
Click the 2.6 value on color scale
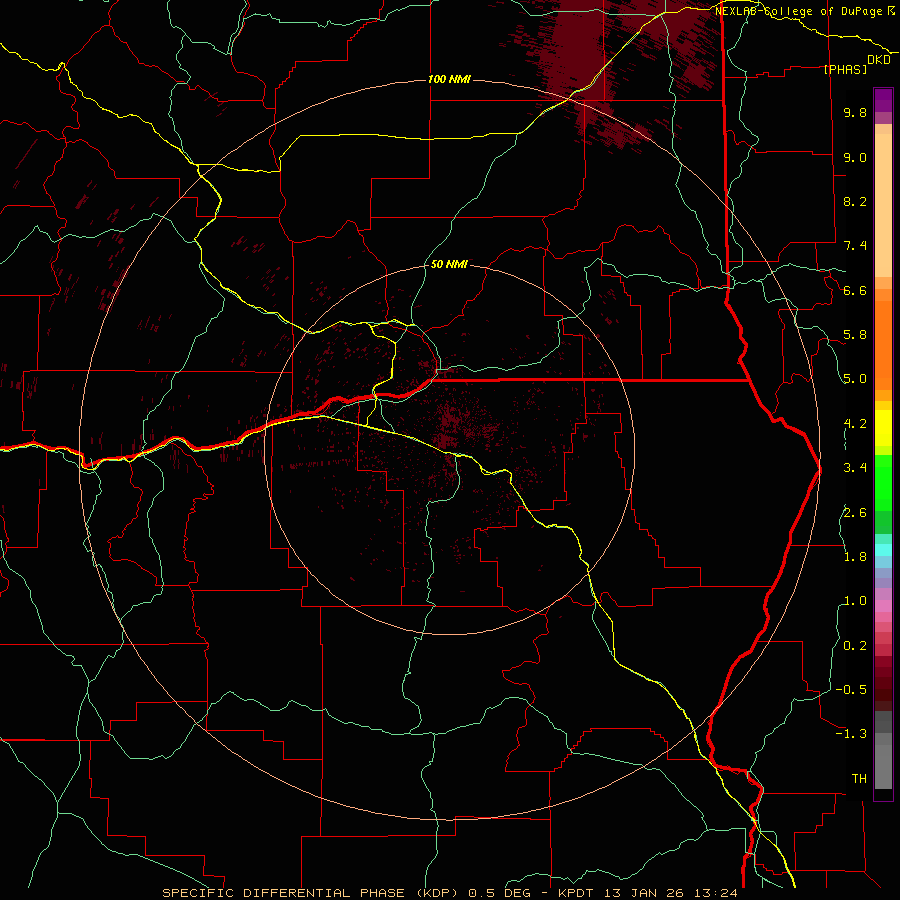(855, 513)
